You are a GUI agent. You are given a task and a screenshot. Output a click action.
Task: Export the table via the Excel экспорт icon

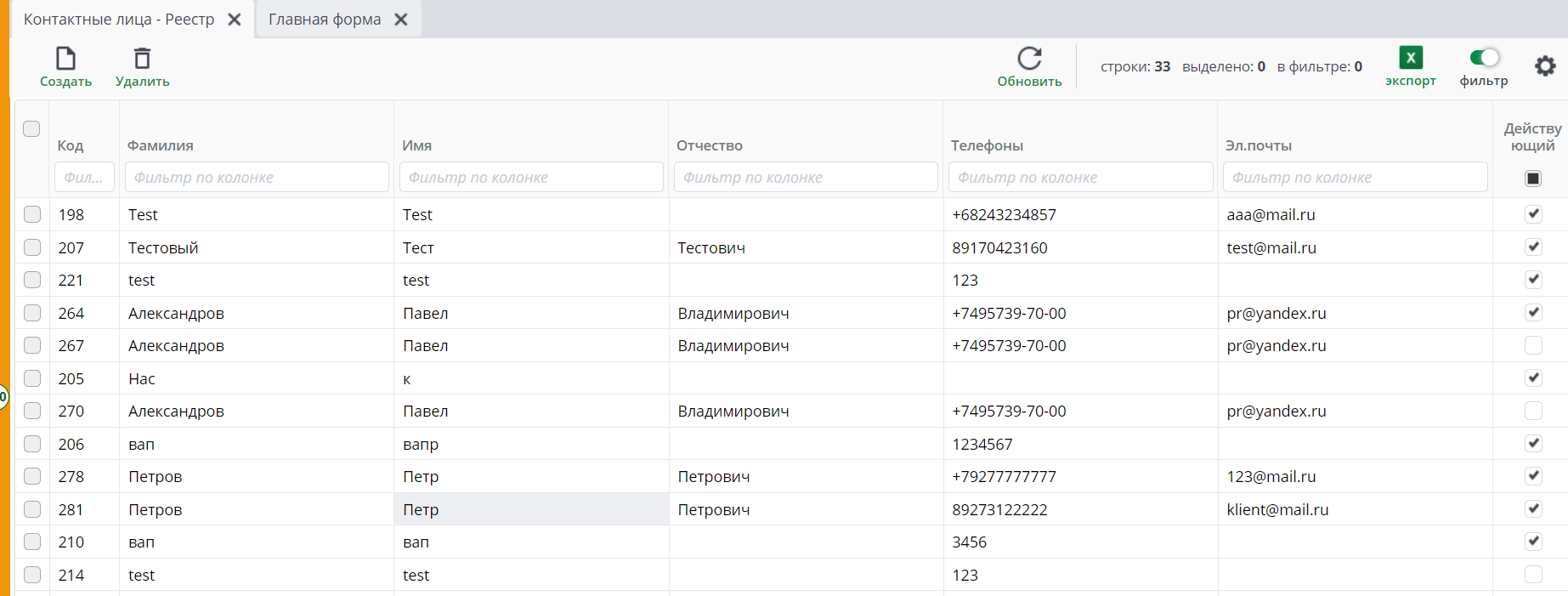tap(1410, 58)
